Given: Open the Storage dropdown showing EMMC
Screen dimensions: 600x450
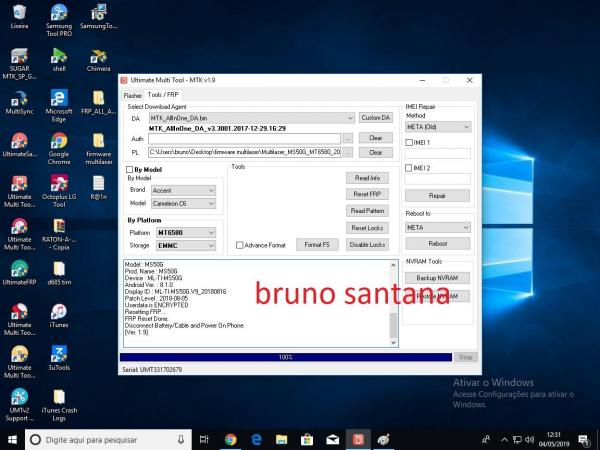Looking at the screenshot, I should [186, 246].
